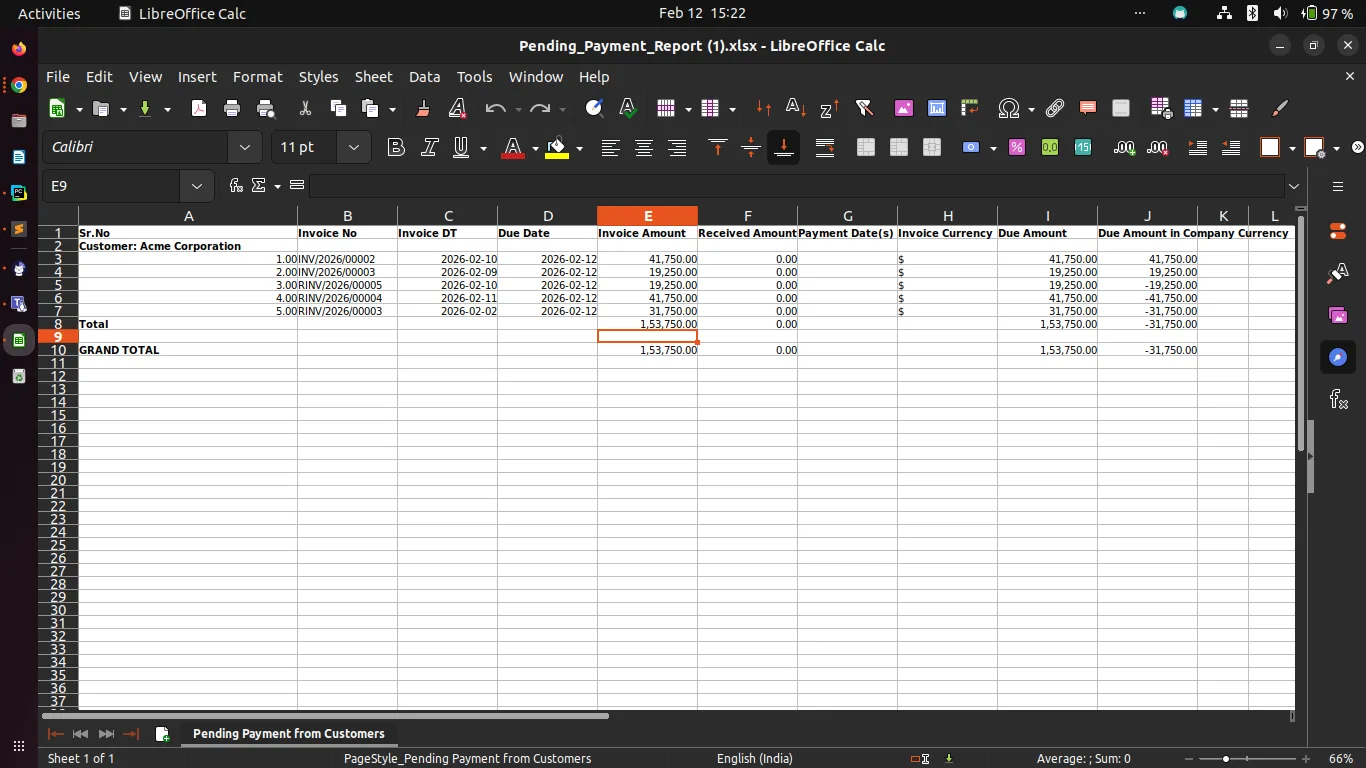Toggle Bold formatting
Image resolution: width=1366 pixels, height=768 pixels.
pos(396,148)
